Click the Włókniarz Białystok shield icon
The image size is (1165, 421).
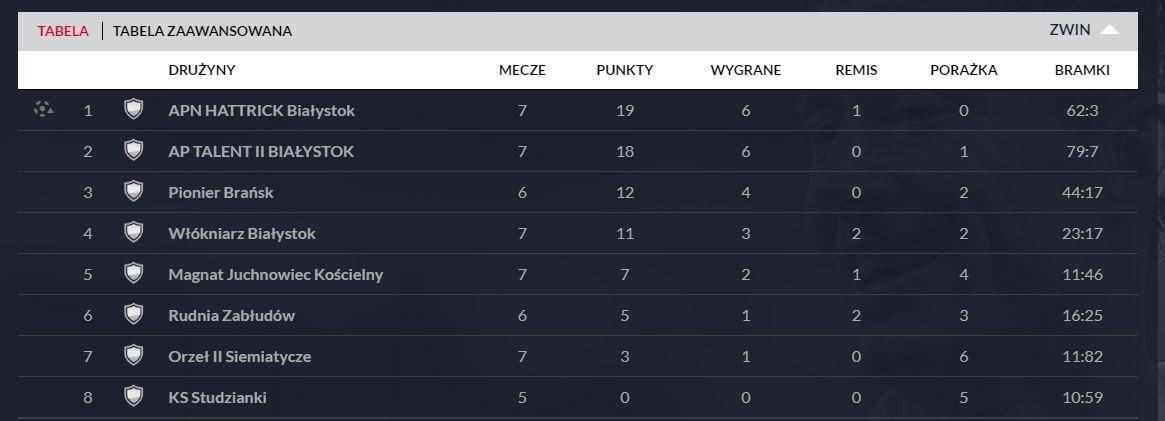pos(133,233)
